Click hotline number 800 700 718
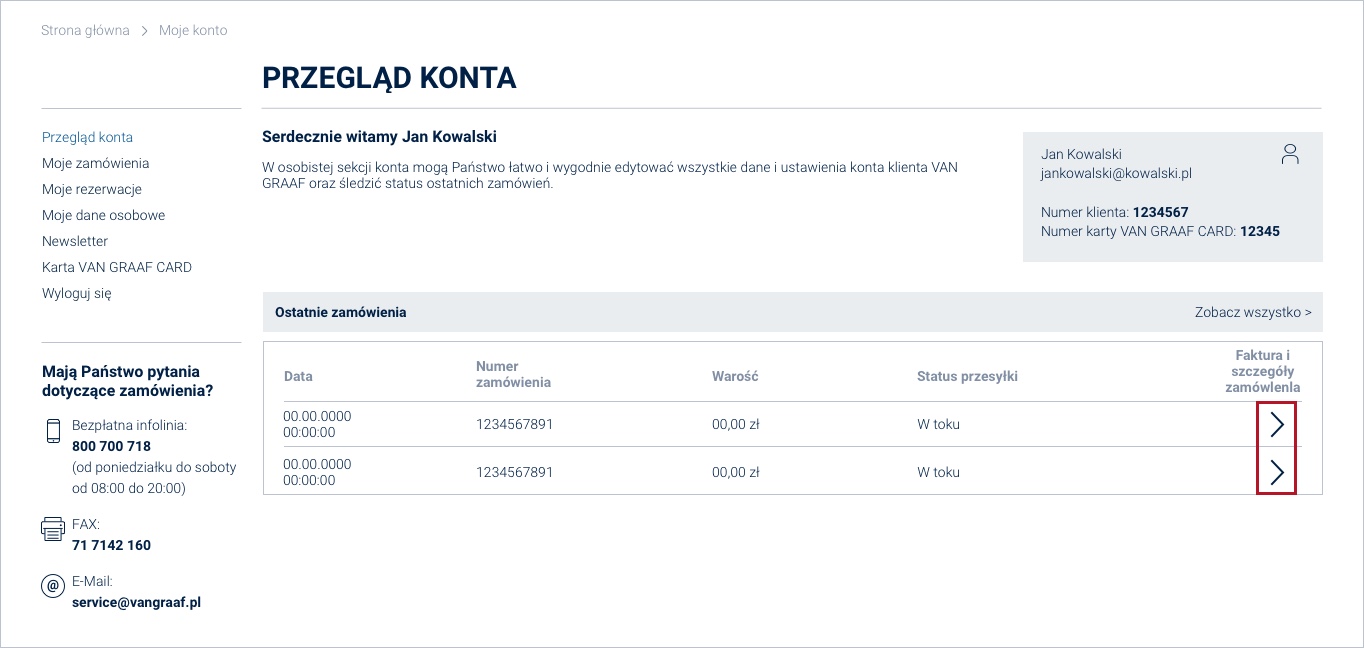 tap(111, 446)
